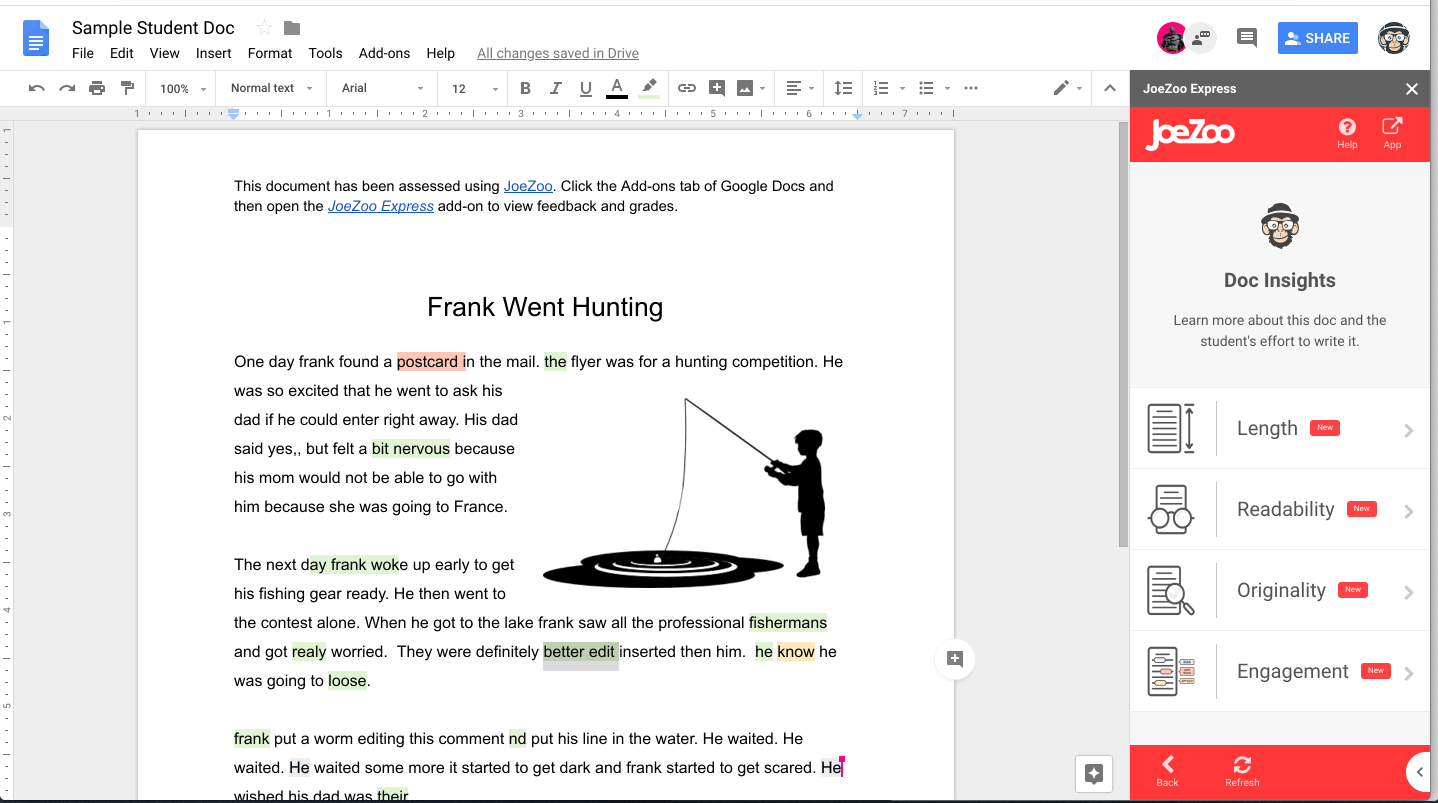
Task: Open the Arial font dropdown
Action: 383,88
